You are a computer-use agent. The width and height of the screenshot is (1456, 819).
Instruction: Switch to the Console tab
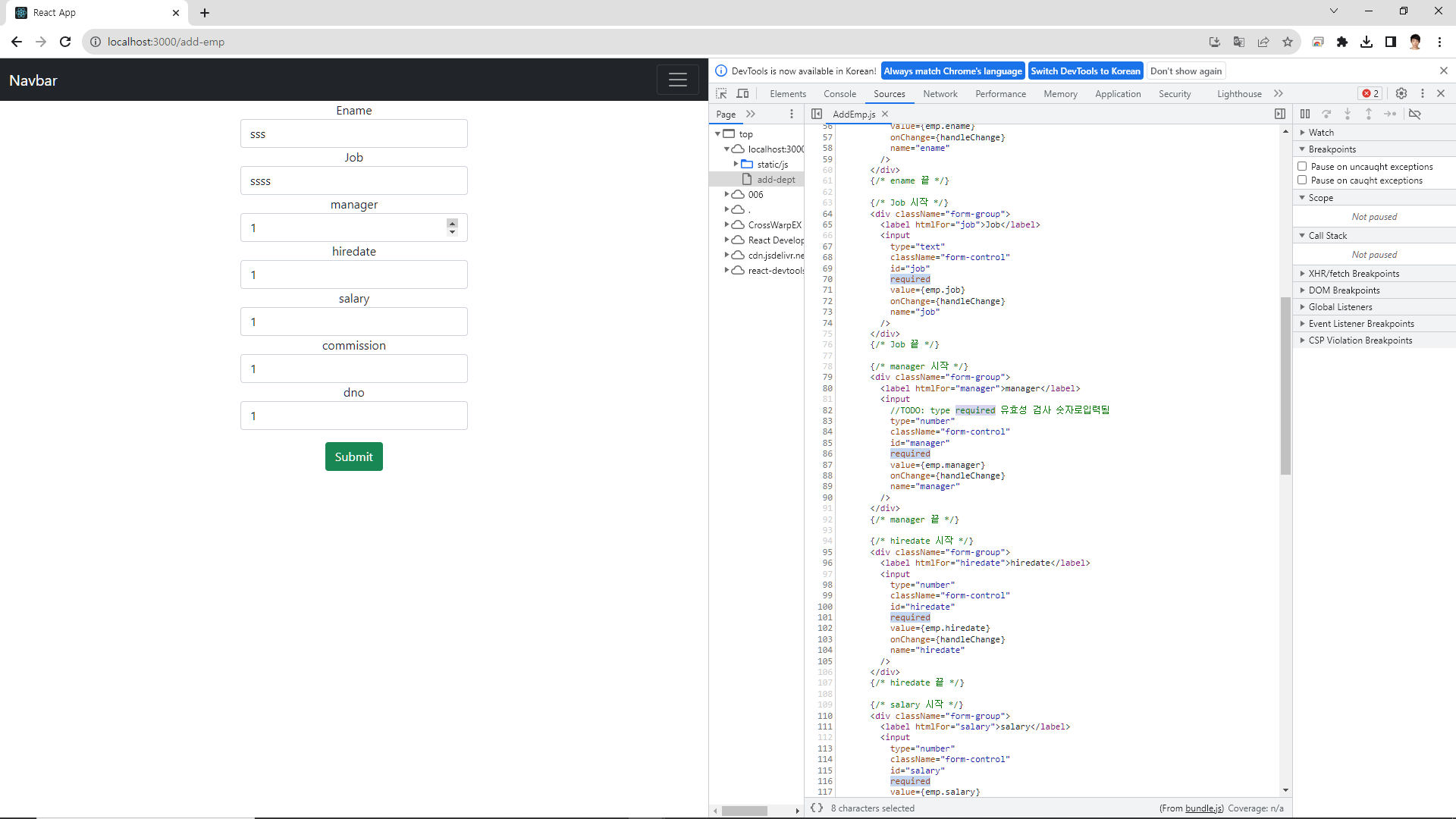pos(839,93)
